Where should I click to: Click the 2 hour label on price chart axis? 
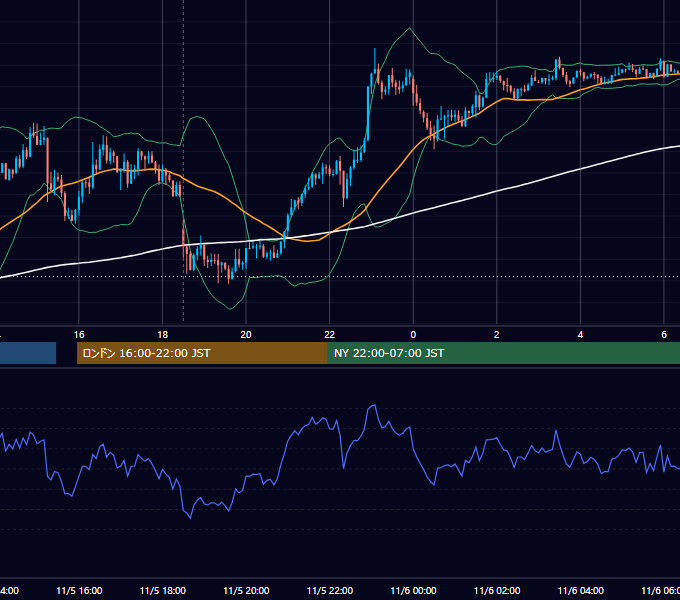497,334
